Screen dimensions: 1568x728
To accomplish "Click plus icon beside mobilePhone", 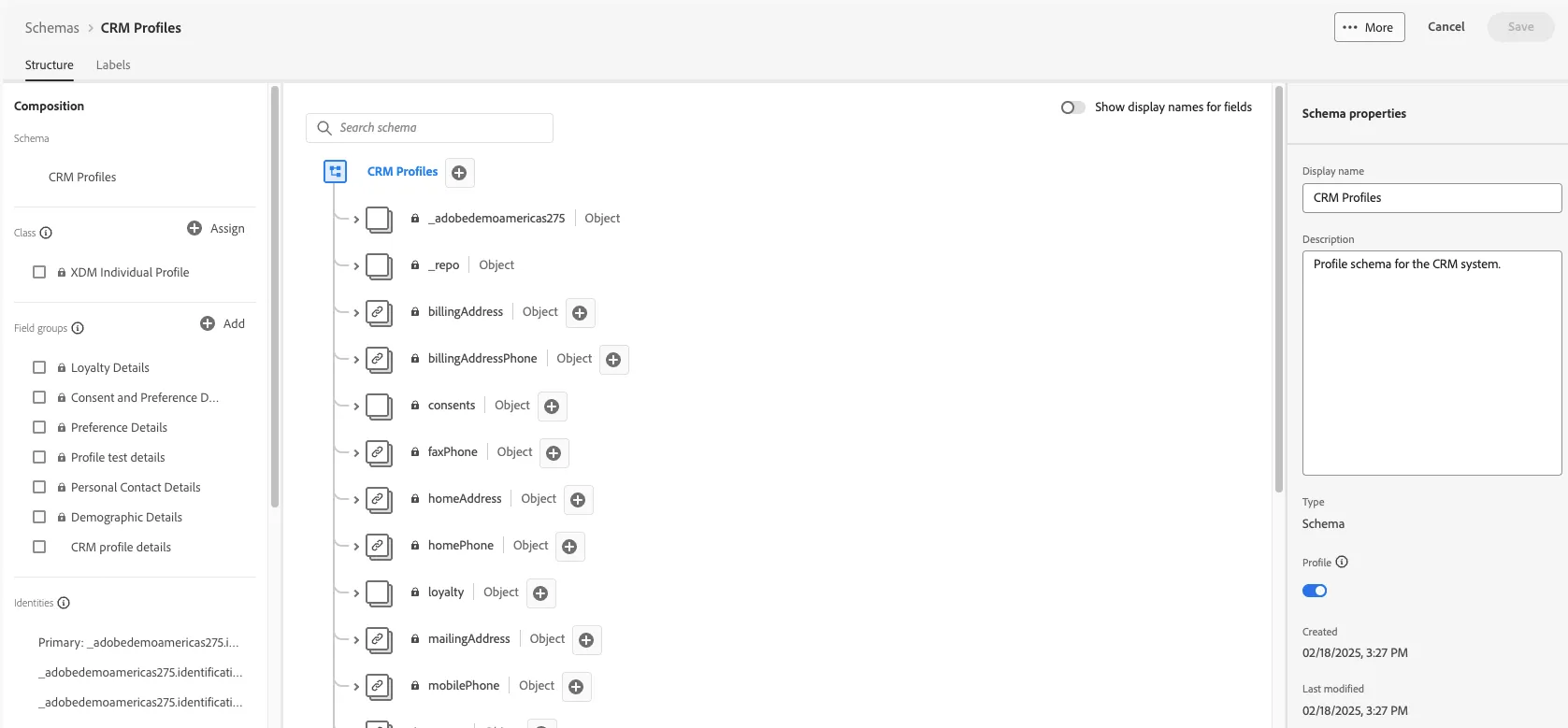I will pyautogui.click(x=576, y=687).
